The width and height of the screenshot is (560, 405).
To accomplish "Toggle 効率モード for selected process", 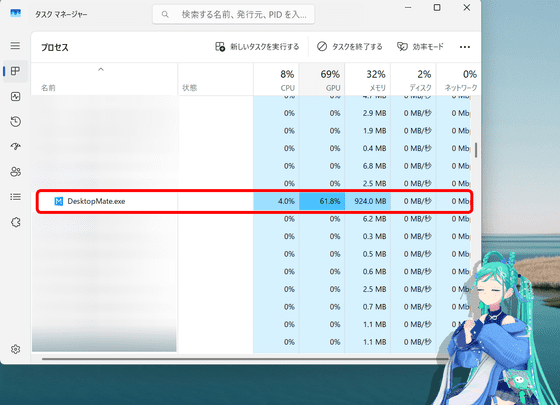I will coord(420,47).
